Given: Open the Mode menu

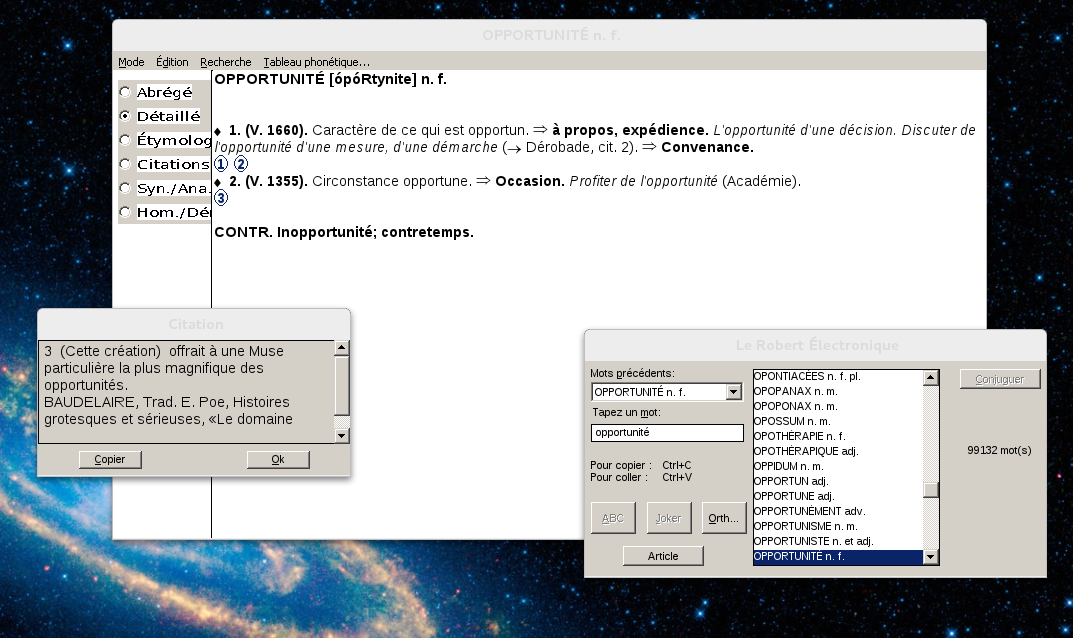Looking at the screenshot, I should (x=131, y=62).
